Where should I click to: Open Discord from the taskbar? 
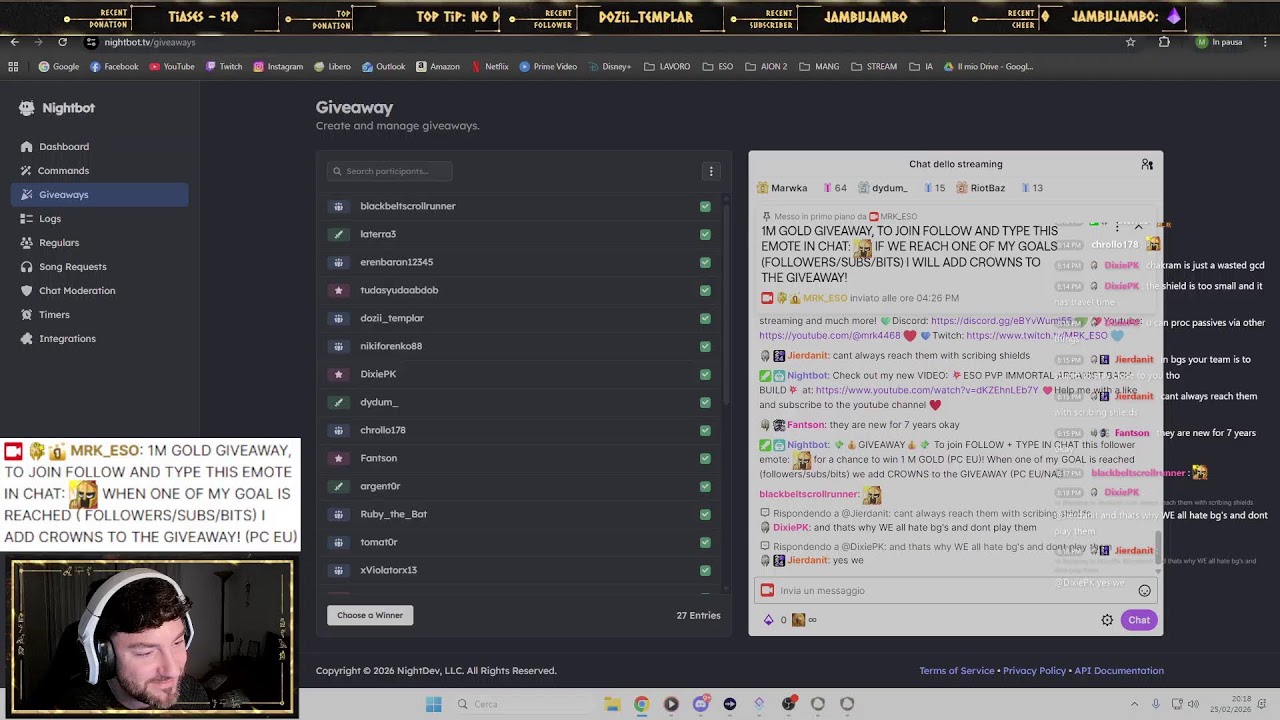[700, 704]
